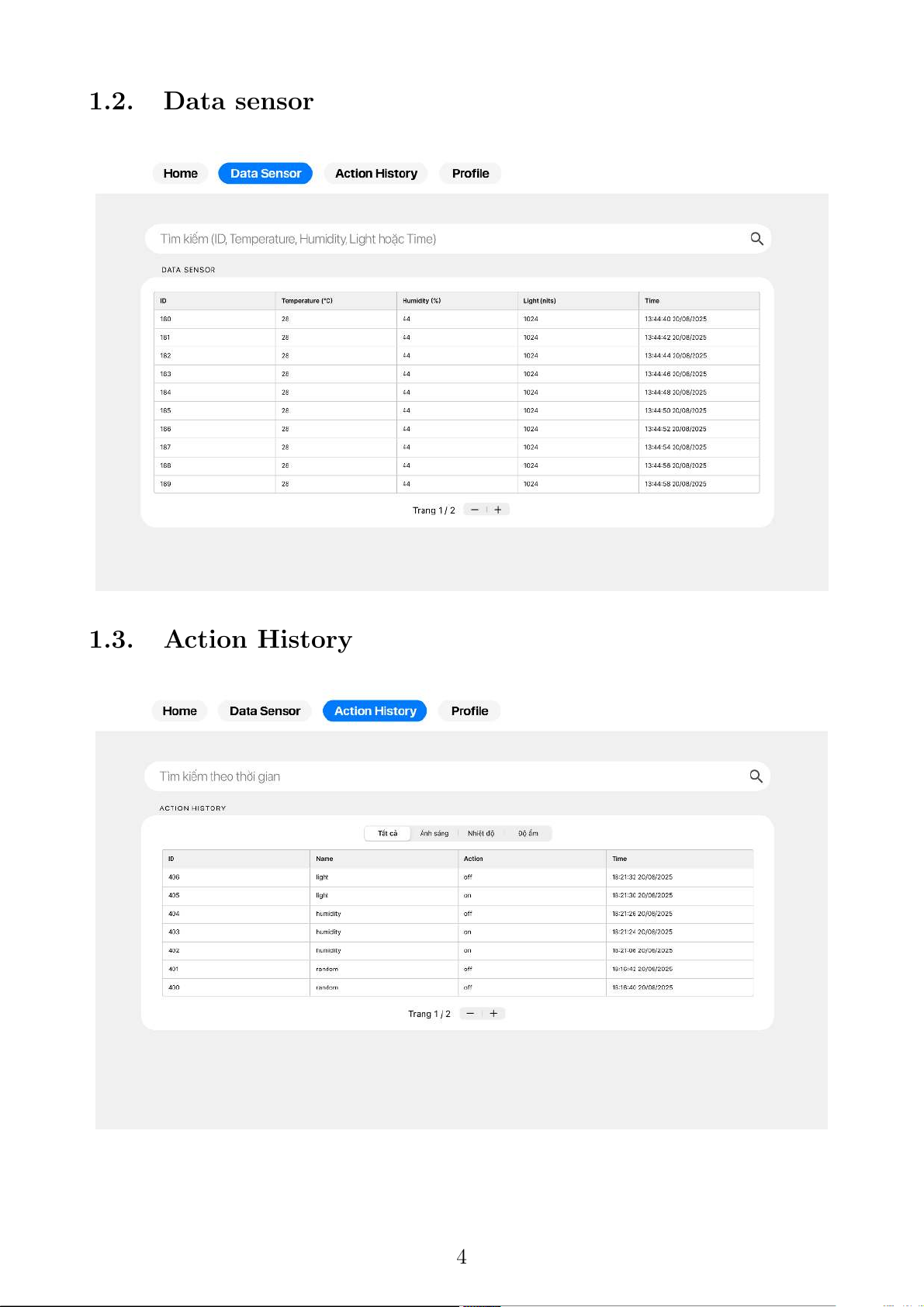Switch the filter to 'Ánh sáng'
Viewport: 924px width, 1307px height.
coord(434,833)
